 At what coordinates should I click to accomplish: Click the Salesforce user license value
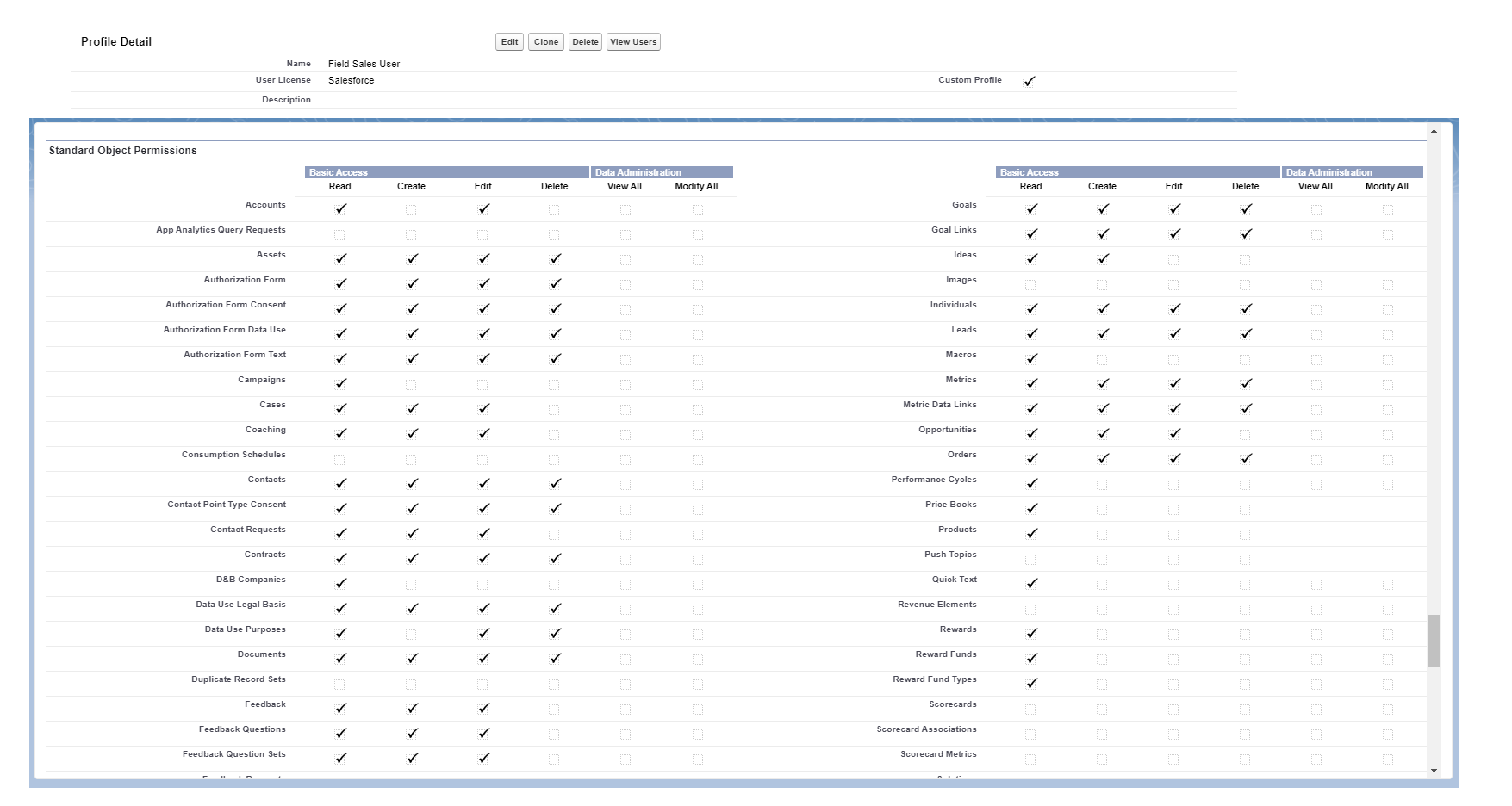(352, 80)
